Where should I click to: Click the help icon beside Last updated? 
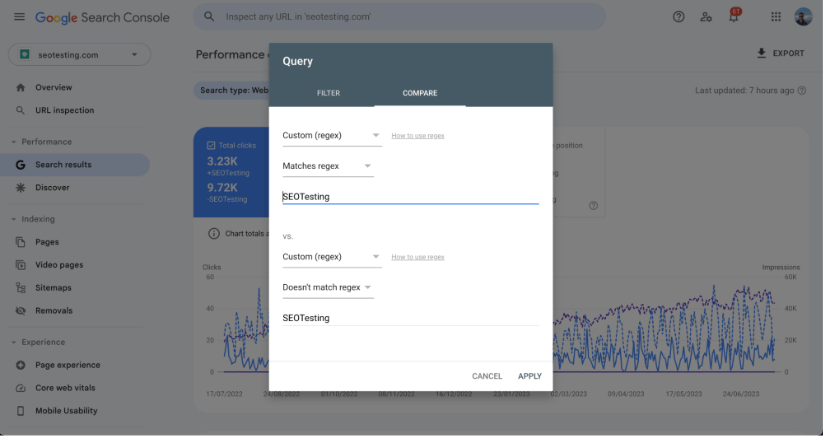pos(801,90)
